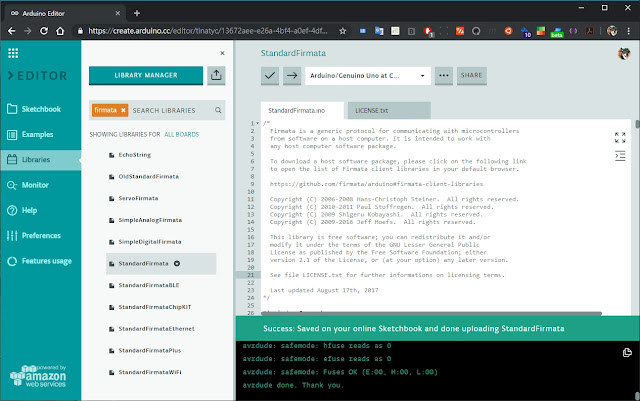The image size is (640, 401).
Task: Select Libraries in the sidebar
Action: [x=40, y=160]
